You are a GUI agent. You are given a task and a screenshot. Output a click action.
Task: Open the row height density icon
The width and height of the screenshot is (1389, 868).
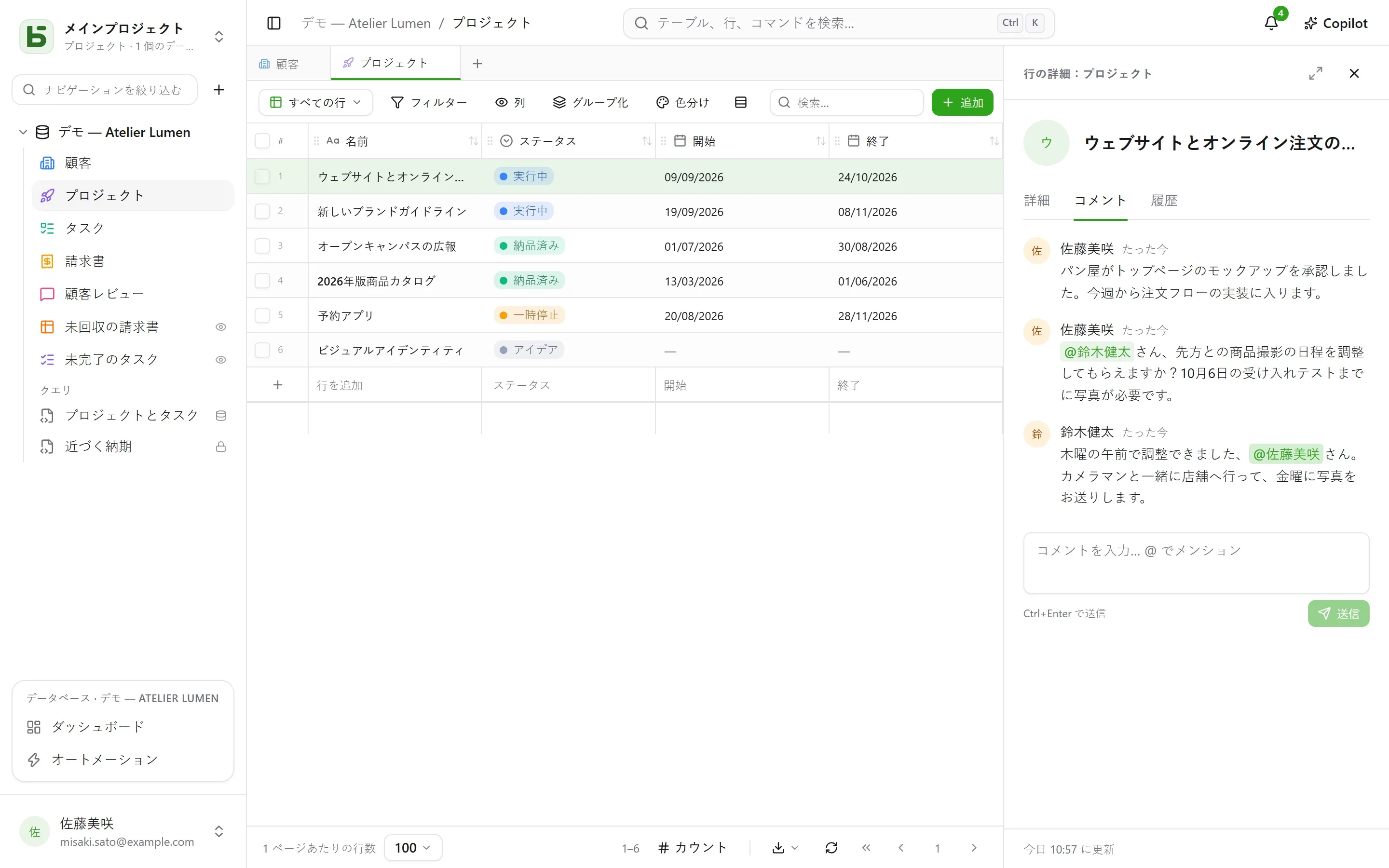pos(740,102)
